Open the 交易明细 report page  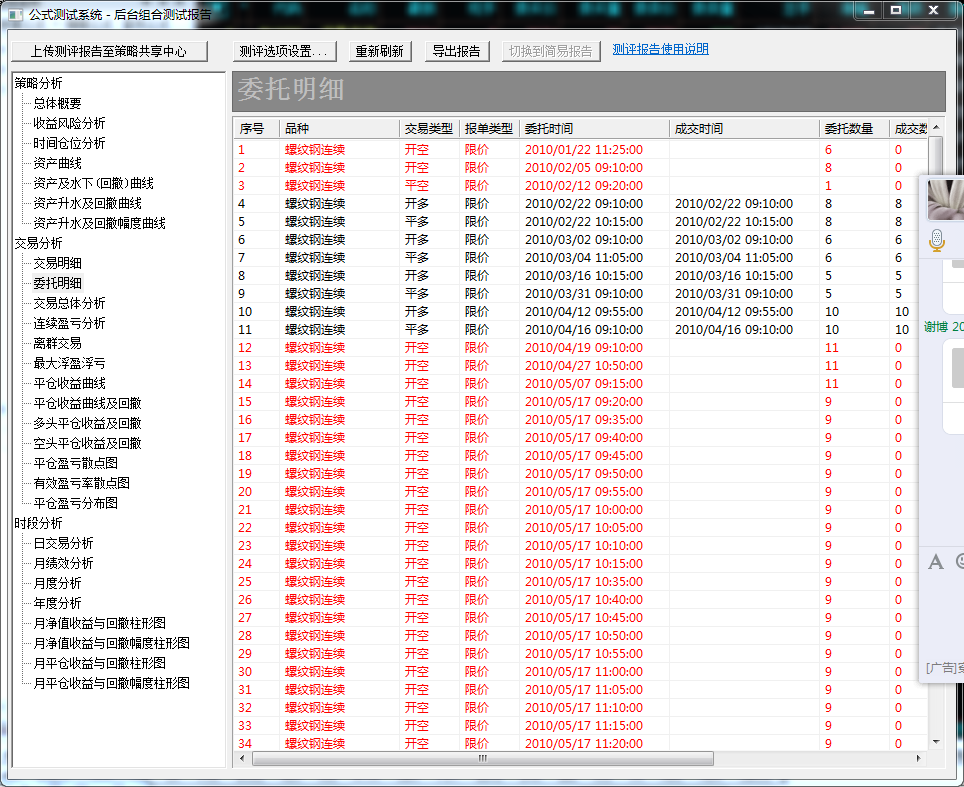click(x=57, y=263)
